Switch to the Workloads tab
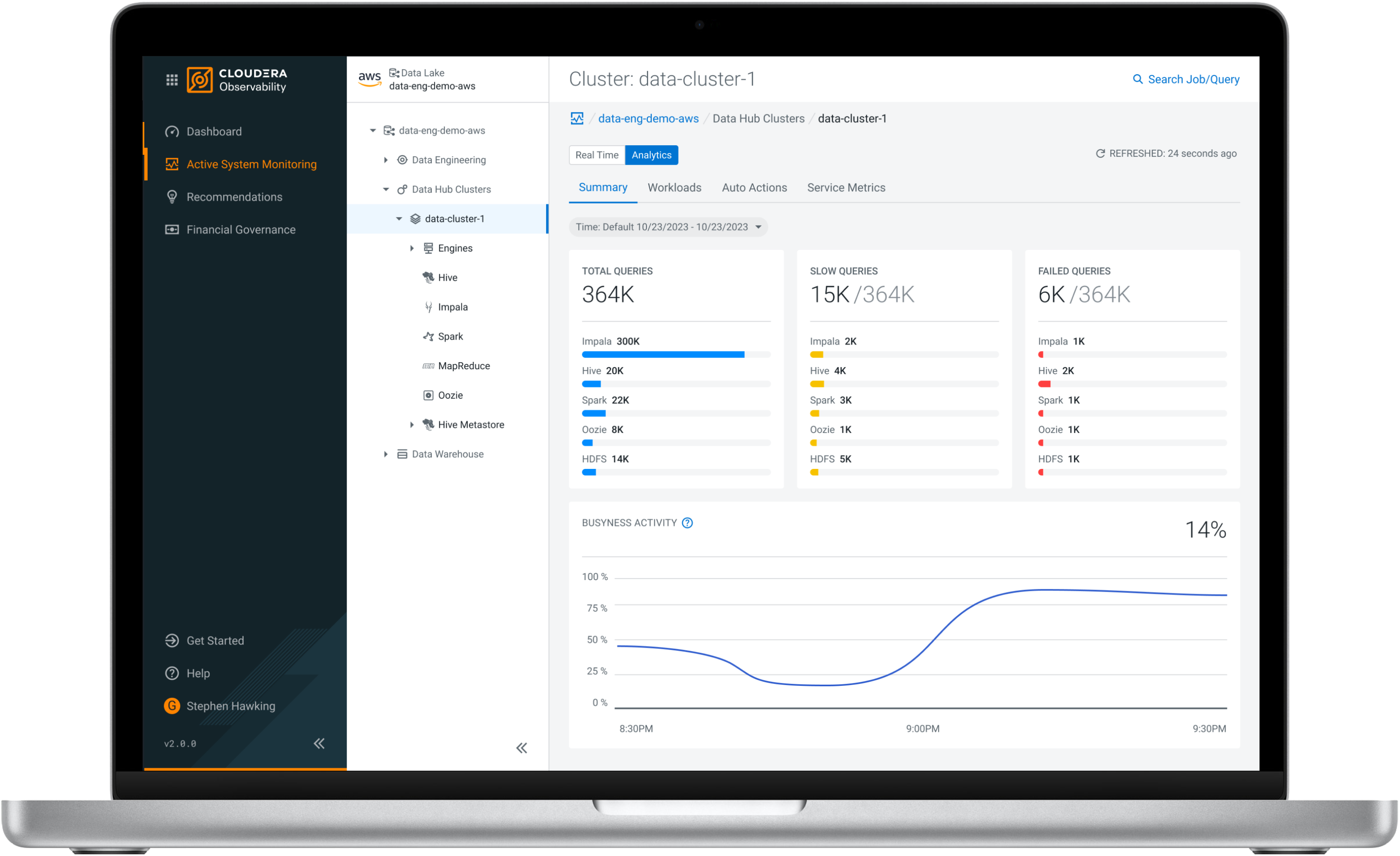Screen dimensions: 1400x856 (674, 188)
